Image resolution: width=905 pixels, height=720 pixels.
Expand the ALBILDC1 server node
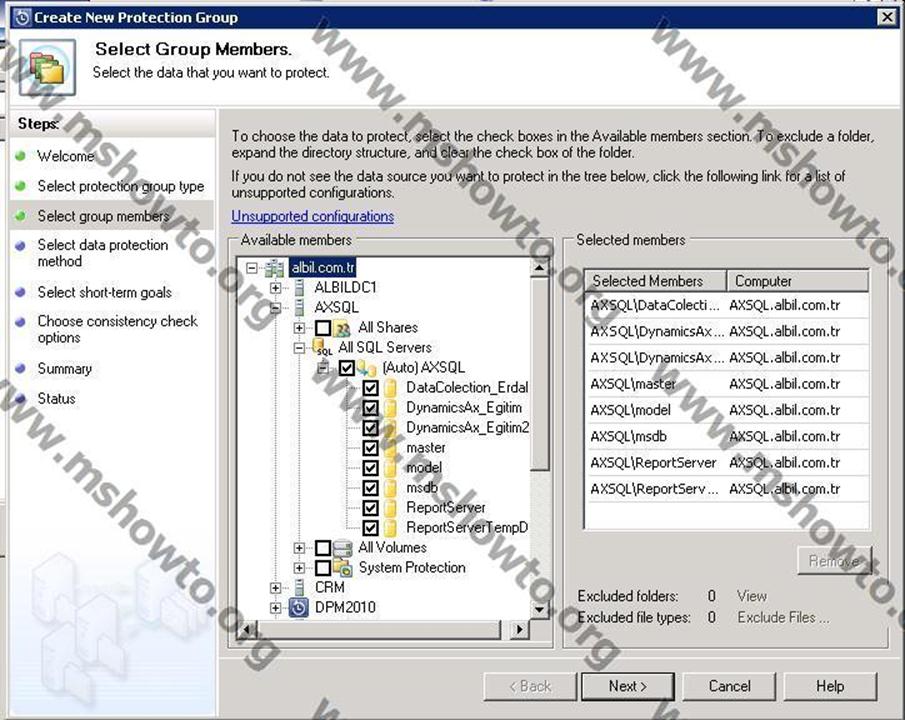click(x=275, y=288)
